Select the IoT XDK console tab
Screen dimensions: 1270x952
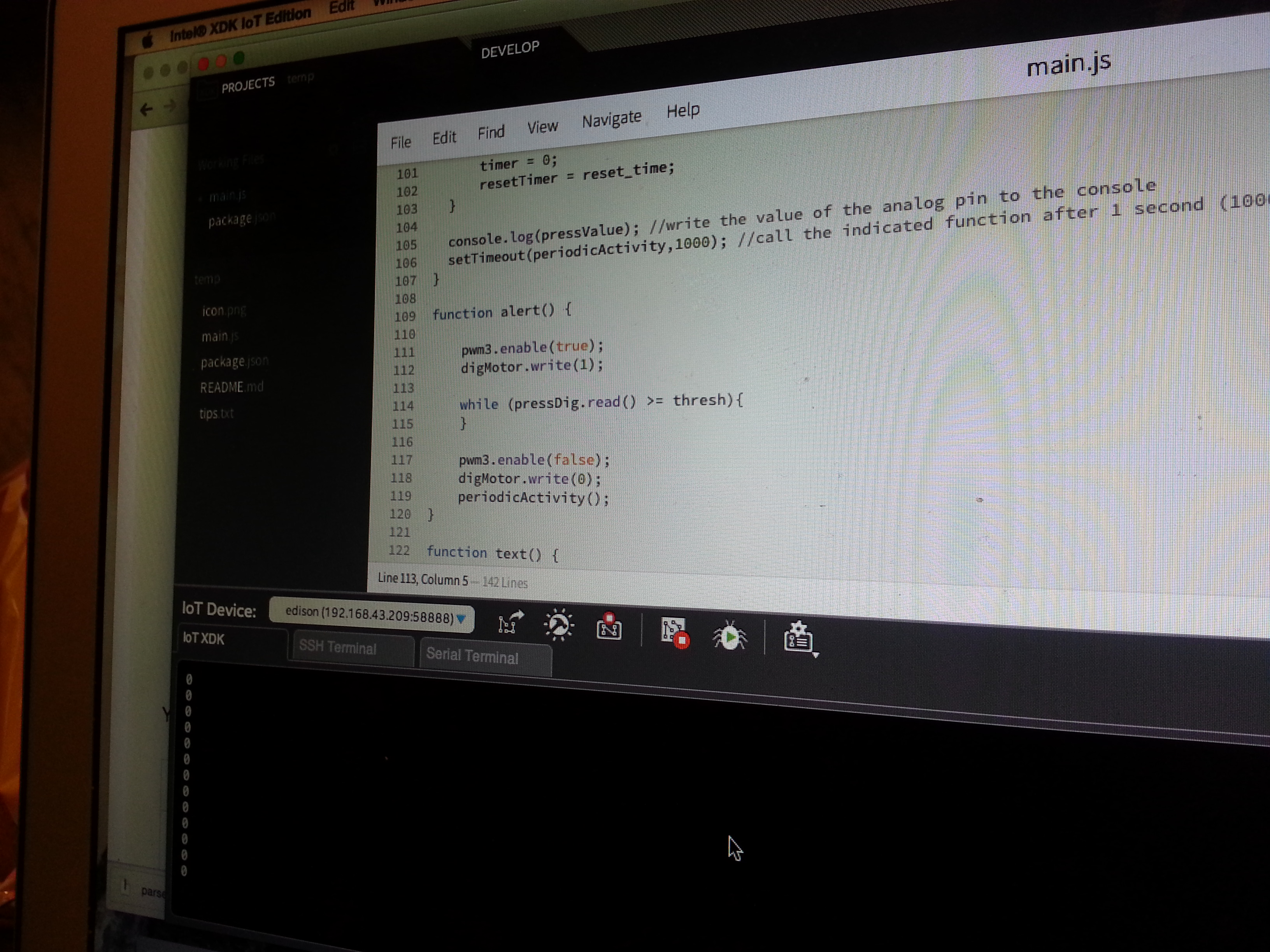click(x=204, y=639)
